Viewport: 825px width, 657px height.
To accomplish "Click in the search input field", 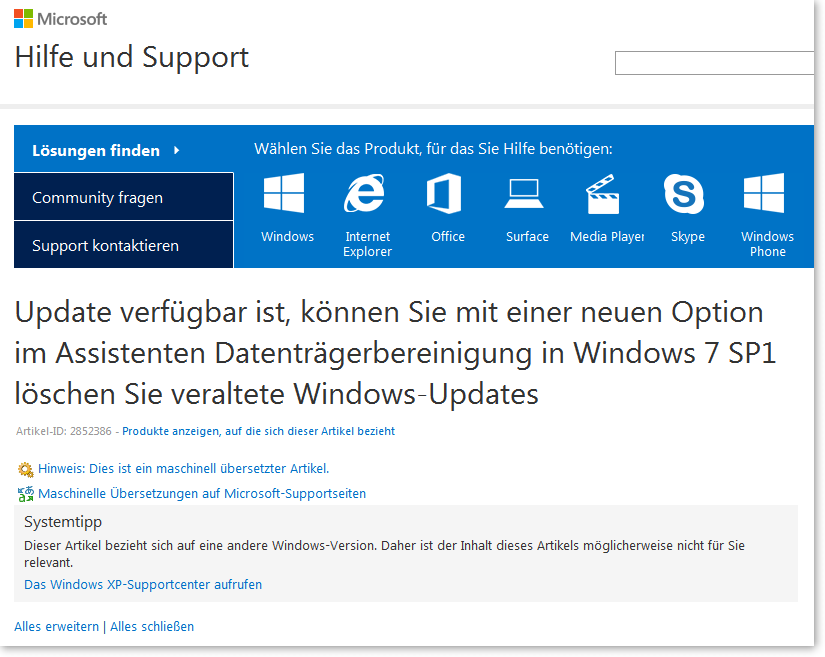I will [714, 63].
